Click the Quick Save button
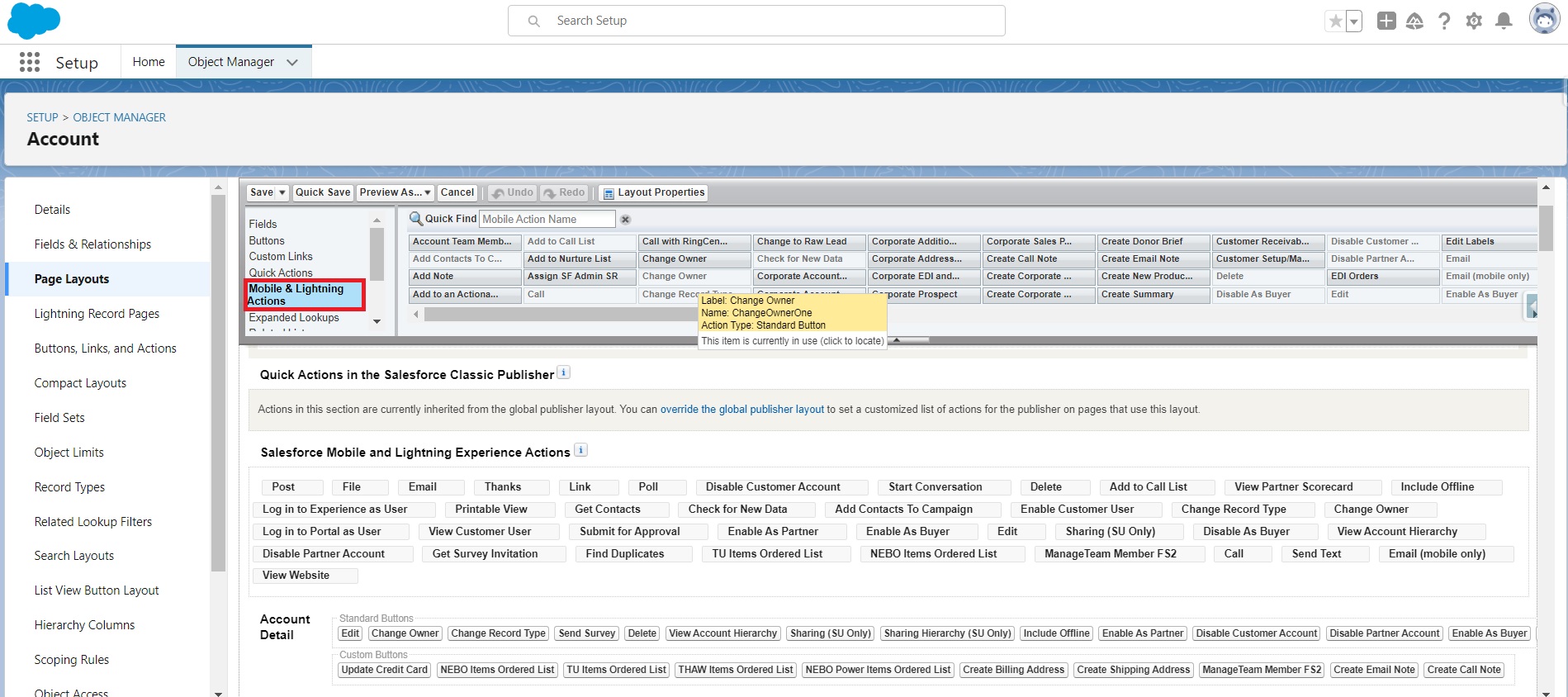 (323, 192)
